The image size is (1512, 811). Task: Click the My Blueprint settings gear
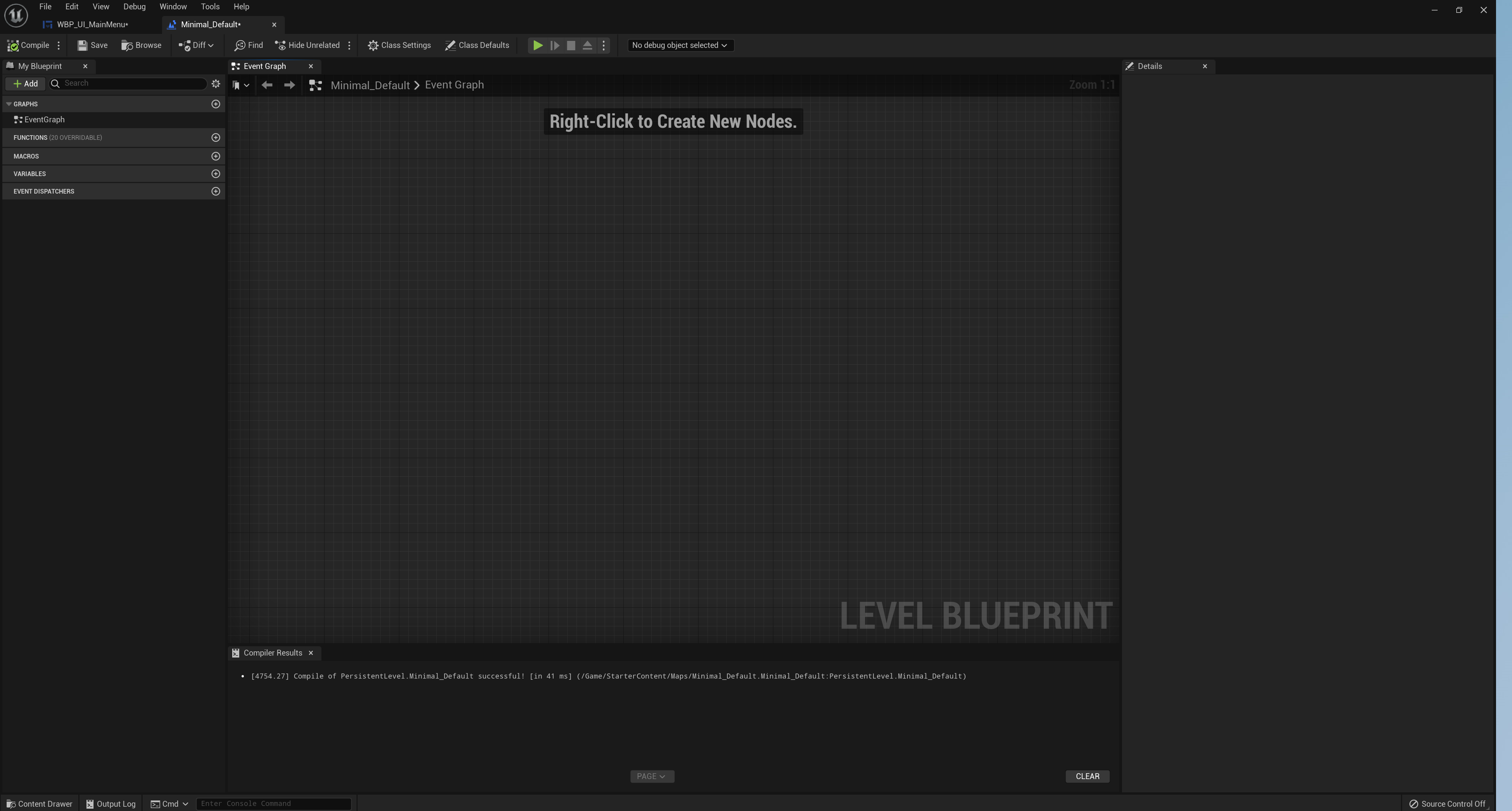click(215, 84)
